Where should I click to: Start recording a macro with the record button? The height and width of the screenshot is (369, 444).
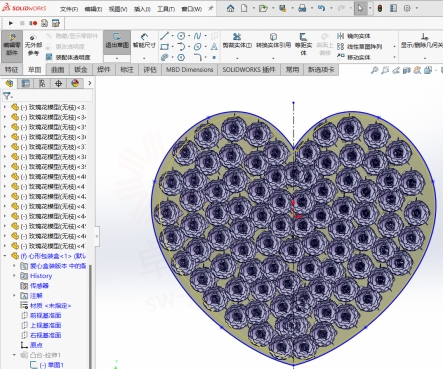tap(33, 23)
